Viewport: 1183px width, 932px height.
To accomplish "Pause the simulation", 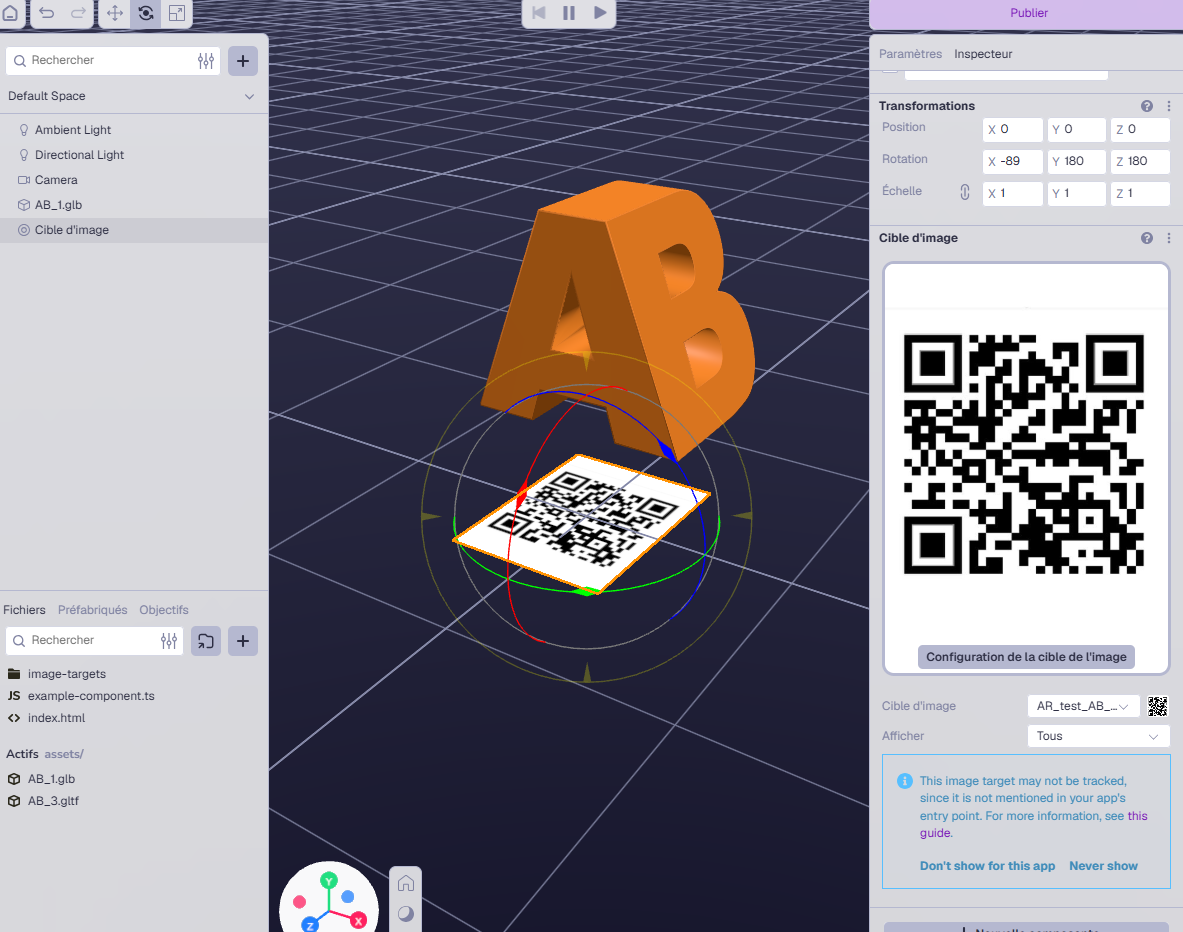I will (569, 13).
